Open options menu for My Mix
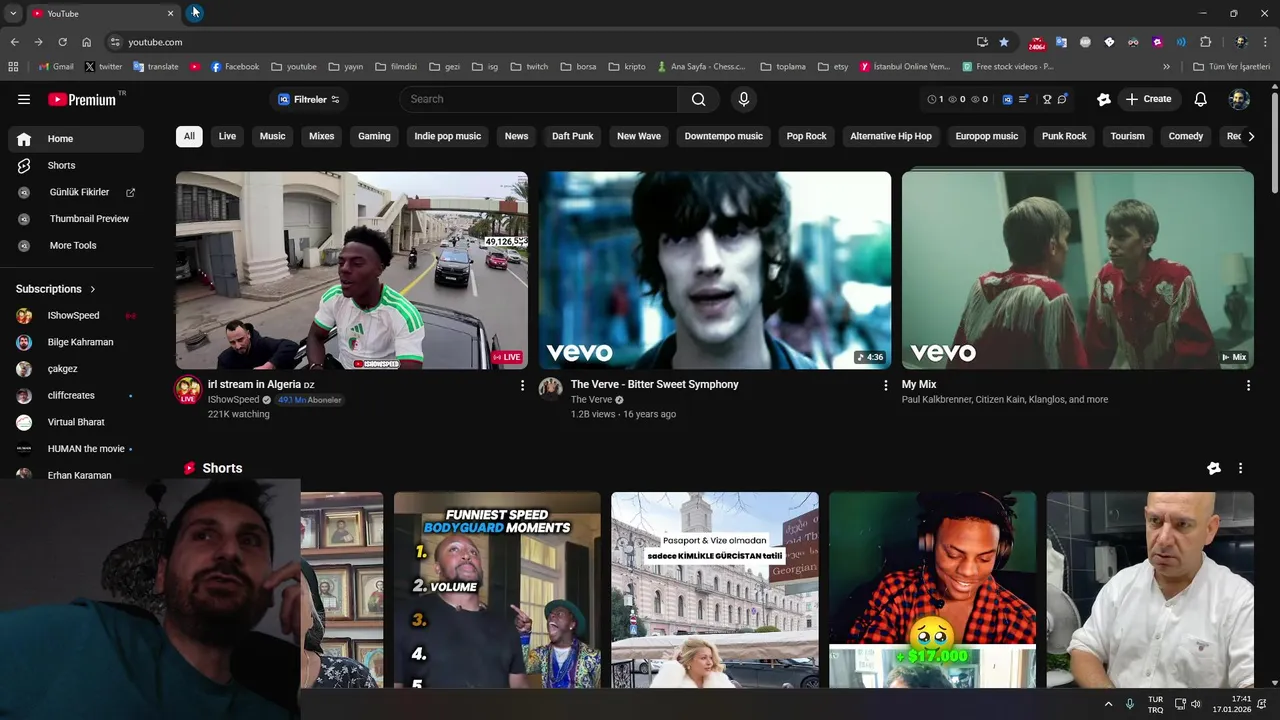 1248,385
